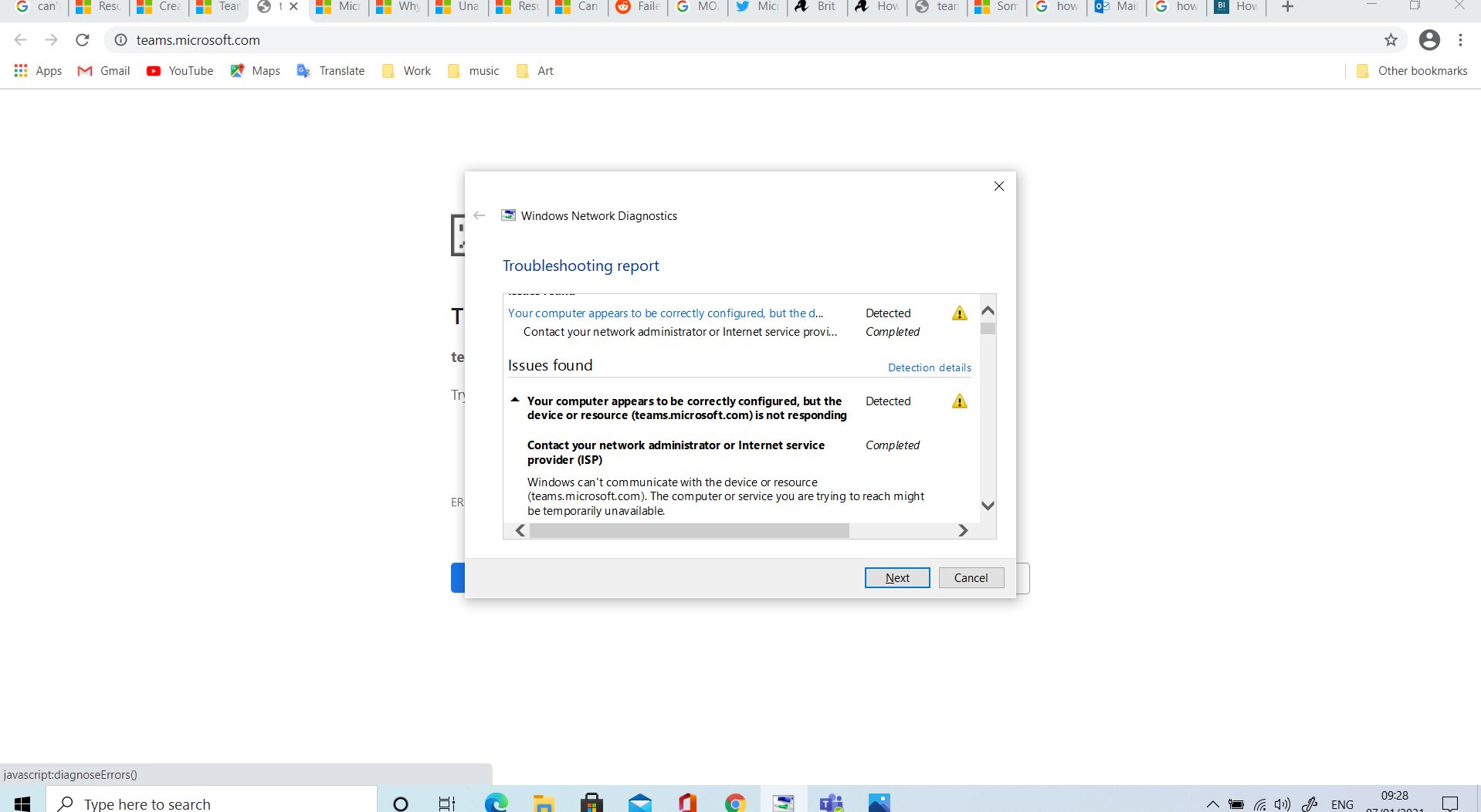This screenshot has width=1481, height=812.
Task: Expand the music bookmarks folder
Action: tap(473, 71)
